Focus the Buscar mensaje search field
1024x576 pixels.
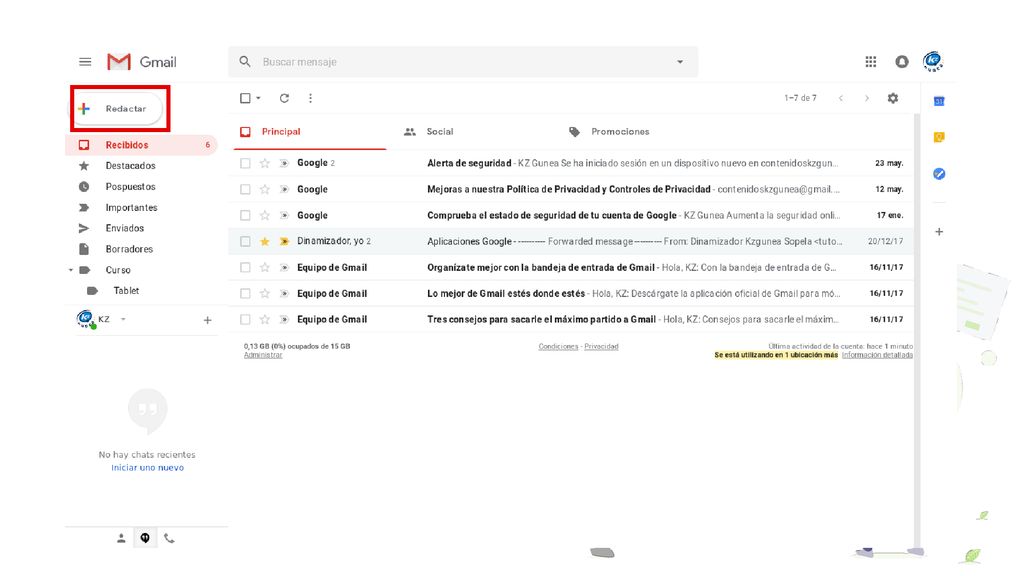(463, 62)
